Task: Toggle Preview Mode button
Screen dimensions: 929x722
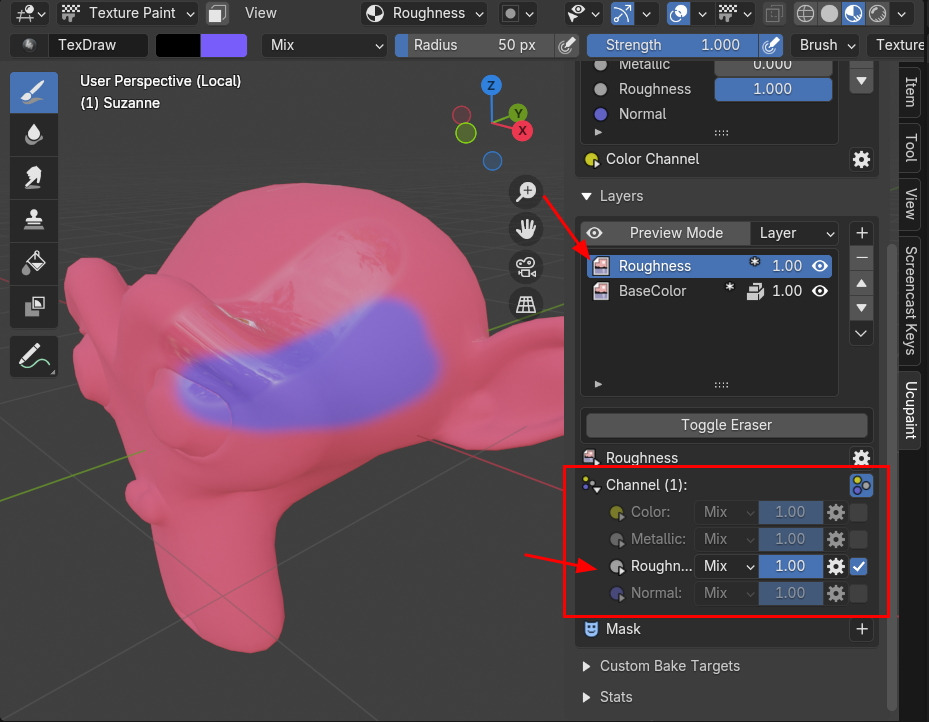Action: 665,233
